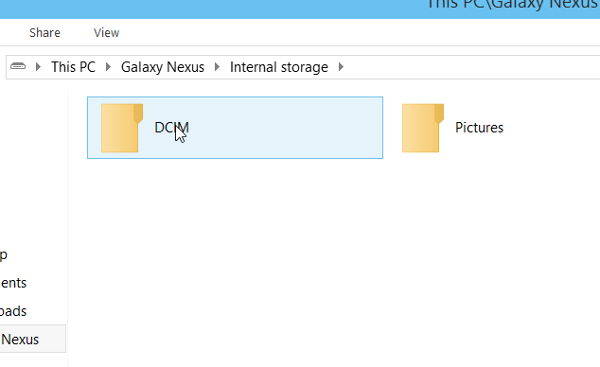Click the Pictures folder name label
Screen dimensions: 600x367
coord(479,127)
